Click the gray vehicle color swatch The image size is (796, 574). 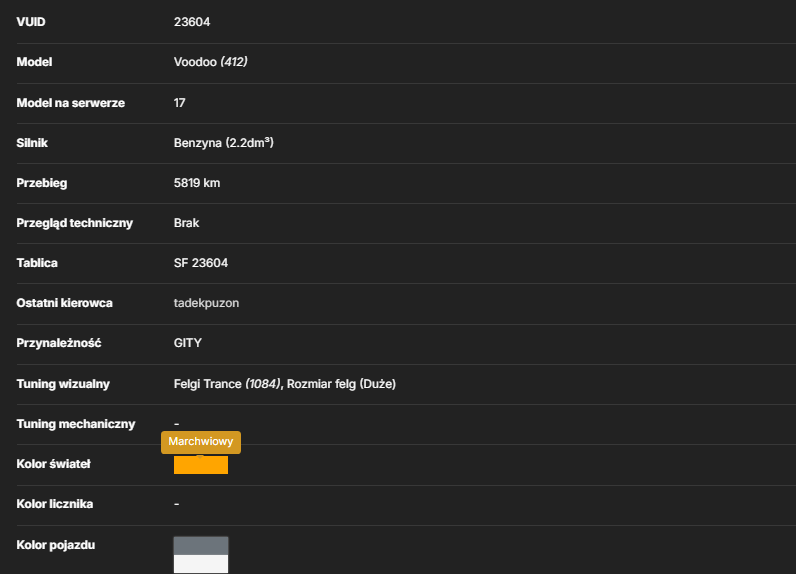(x=201, y=546)
